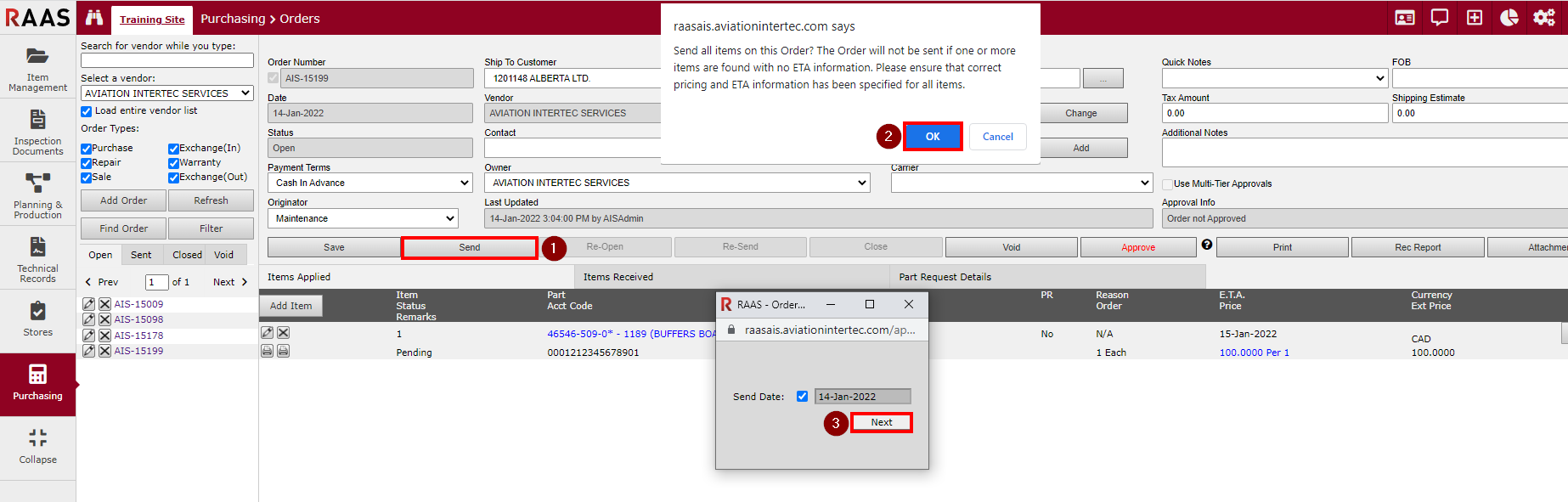Open the Select a vendor dropdown

pos(166,93)
